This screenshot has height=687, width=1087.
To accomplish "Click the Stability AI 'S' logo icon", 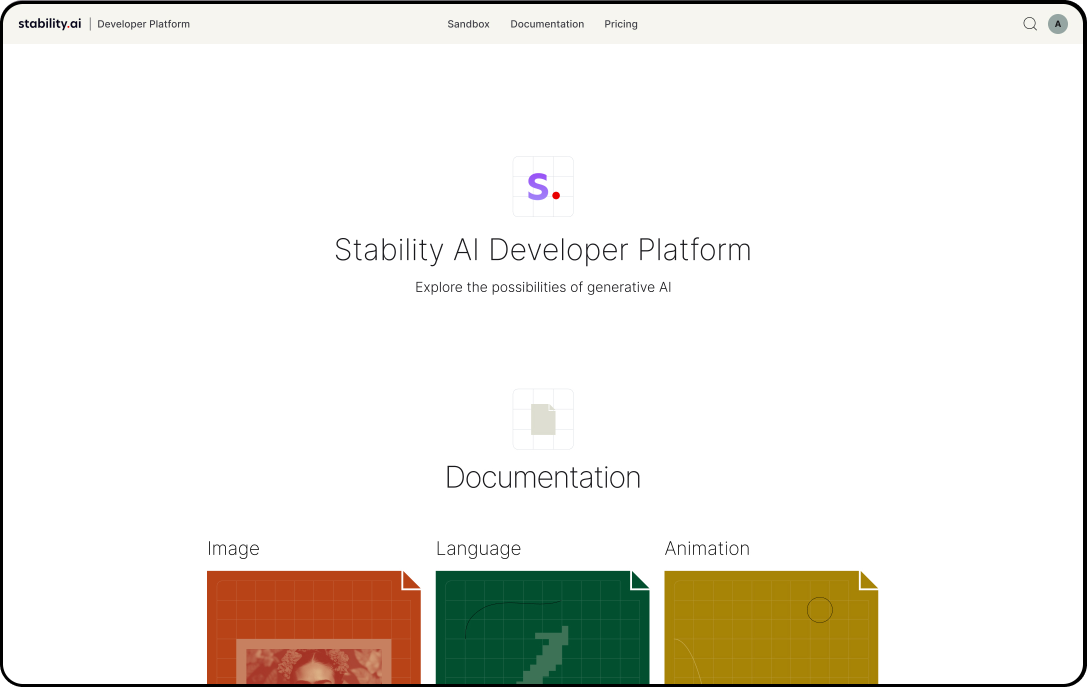I will 543,186.
